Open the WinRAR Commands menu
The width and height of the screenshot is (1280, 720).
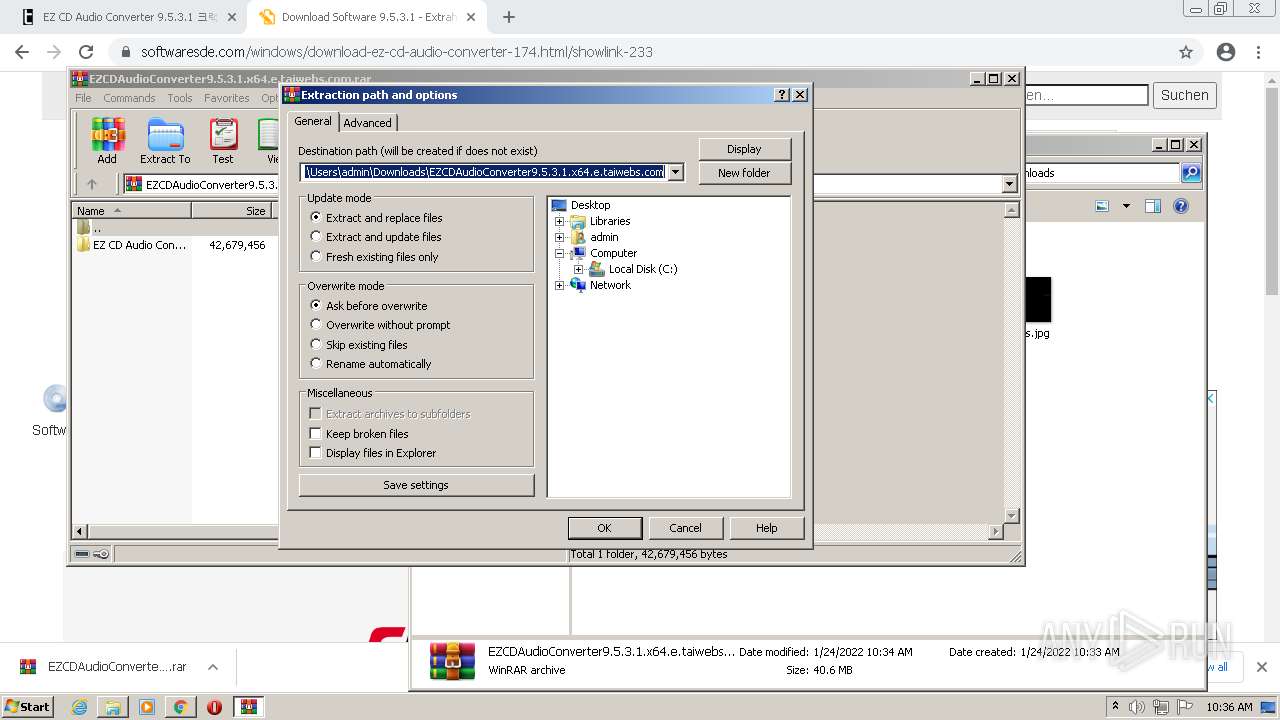[x=129, y=98]
